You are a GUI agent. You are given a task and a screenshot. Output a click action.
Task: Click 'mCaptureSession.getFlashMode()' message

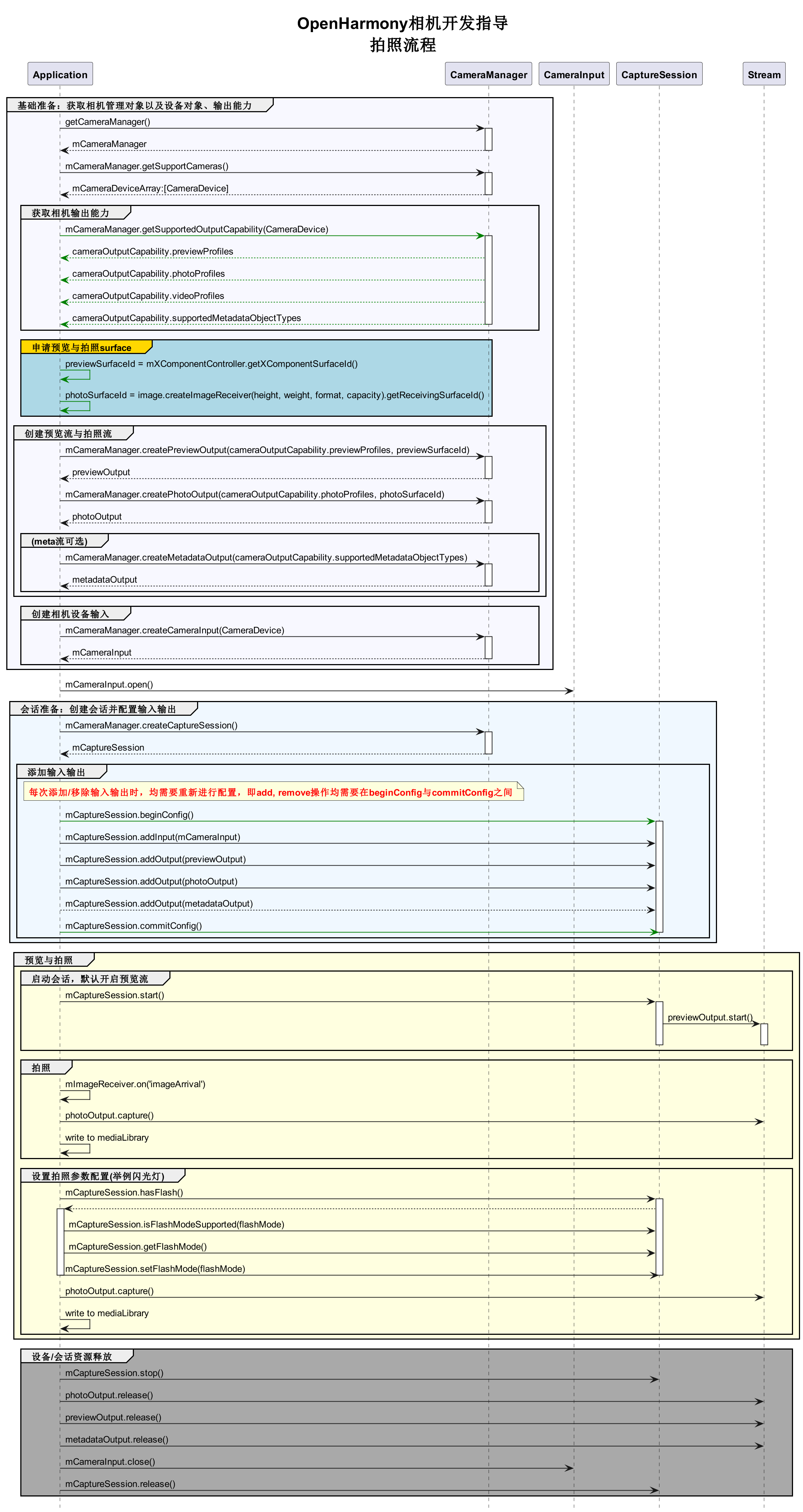tap(137, 1247)
